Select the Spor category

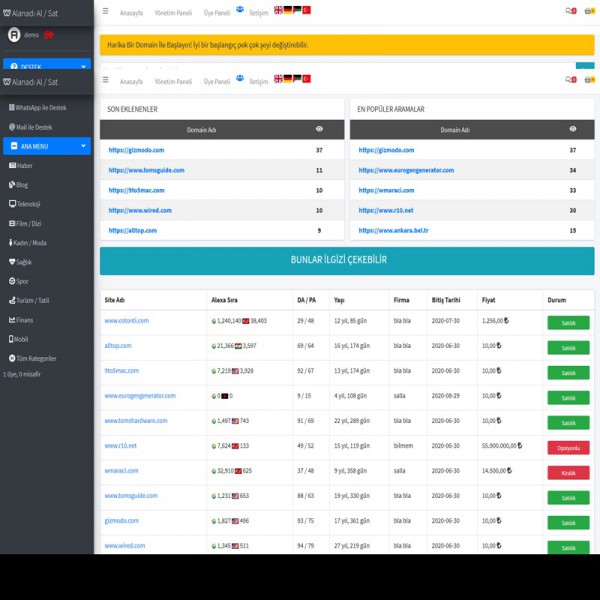pyautogui.click(x=18, y=281)
